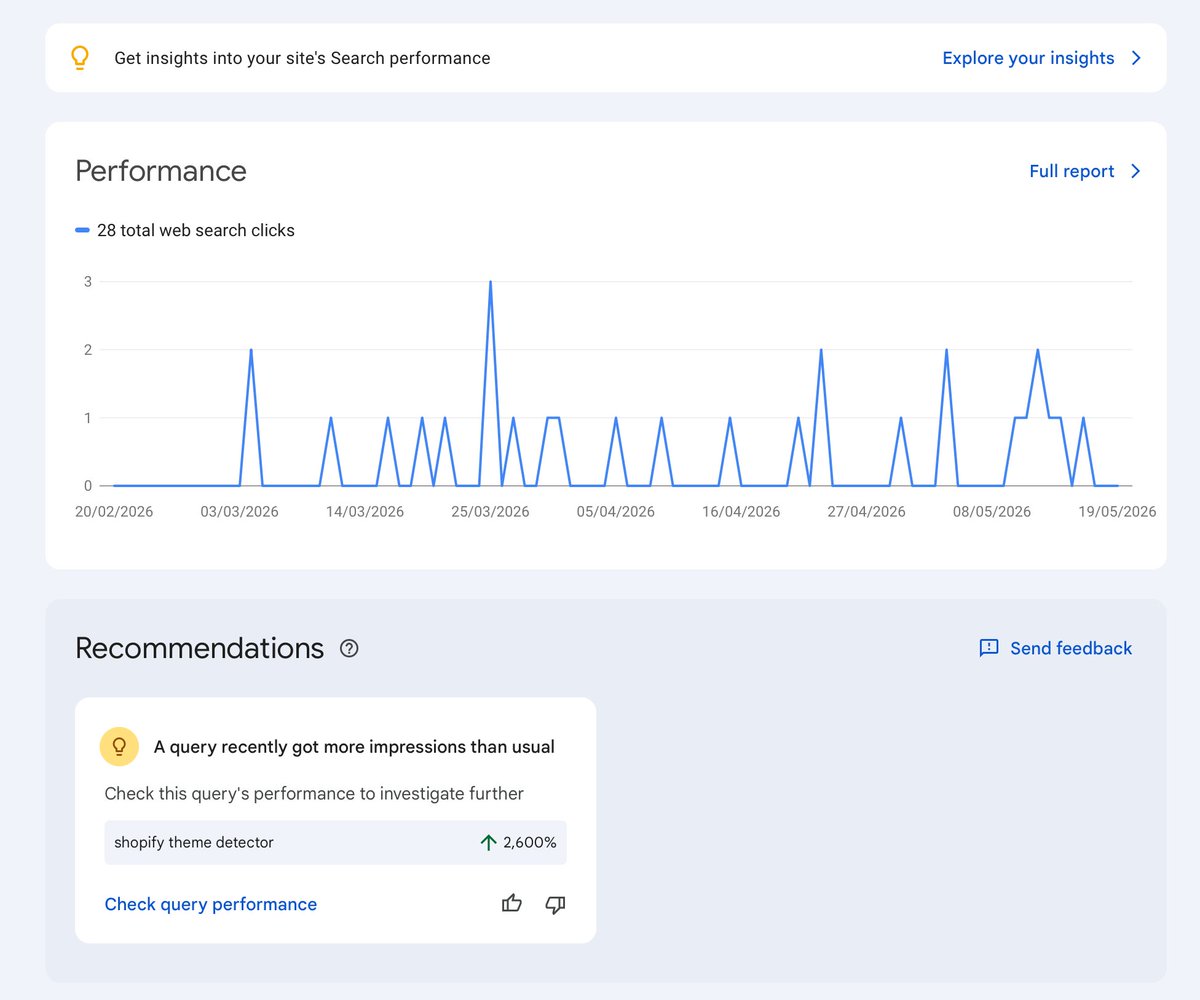Click the chevron next to Full report
The image size is (1200, 1000).
[1136, 171]
